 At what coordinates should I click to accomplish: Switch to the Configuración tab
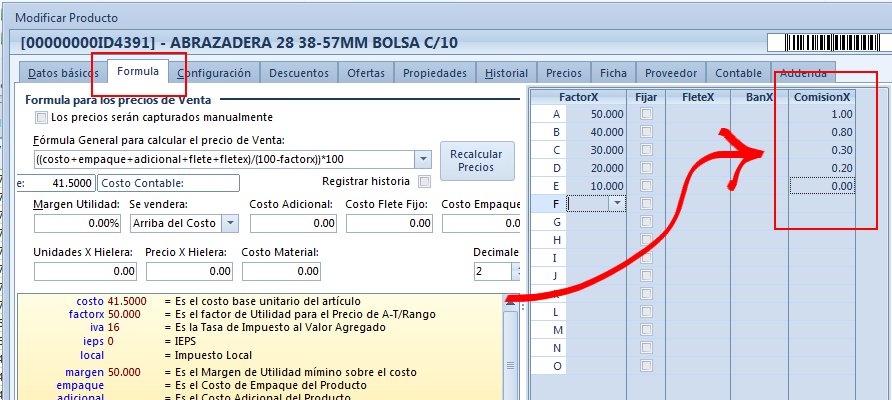(214, 73)
